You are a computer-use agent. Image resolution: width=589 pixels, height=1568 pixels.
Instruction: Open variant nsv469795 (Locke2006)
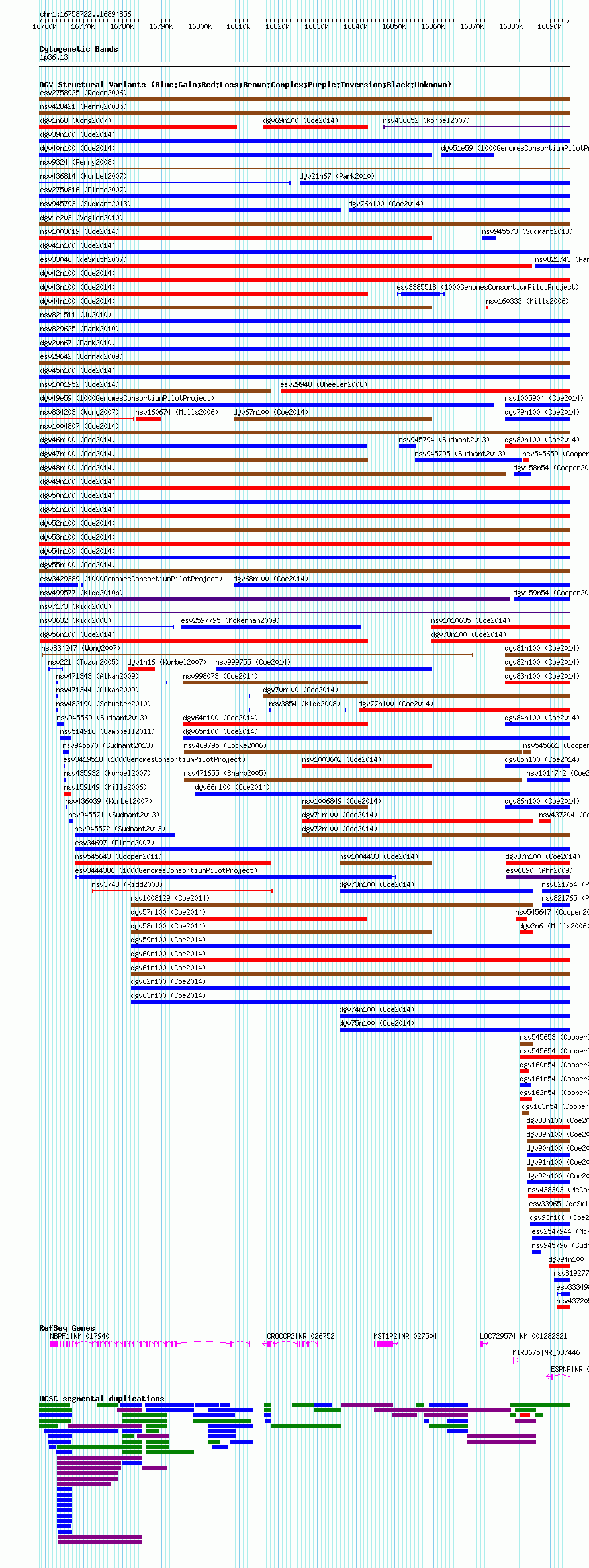coord(225,745)
